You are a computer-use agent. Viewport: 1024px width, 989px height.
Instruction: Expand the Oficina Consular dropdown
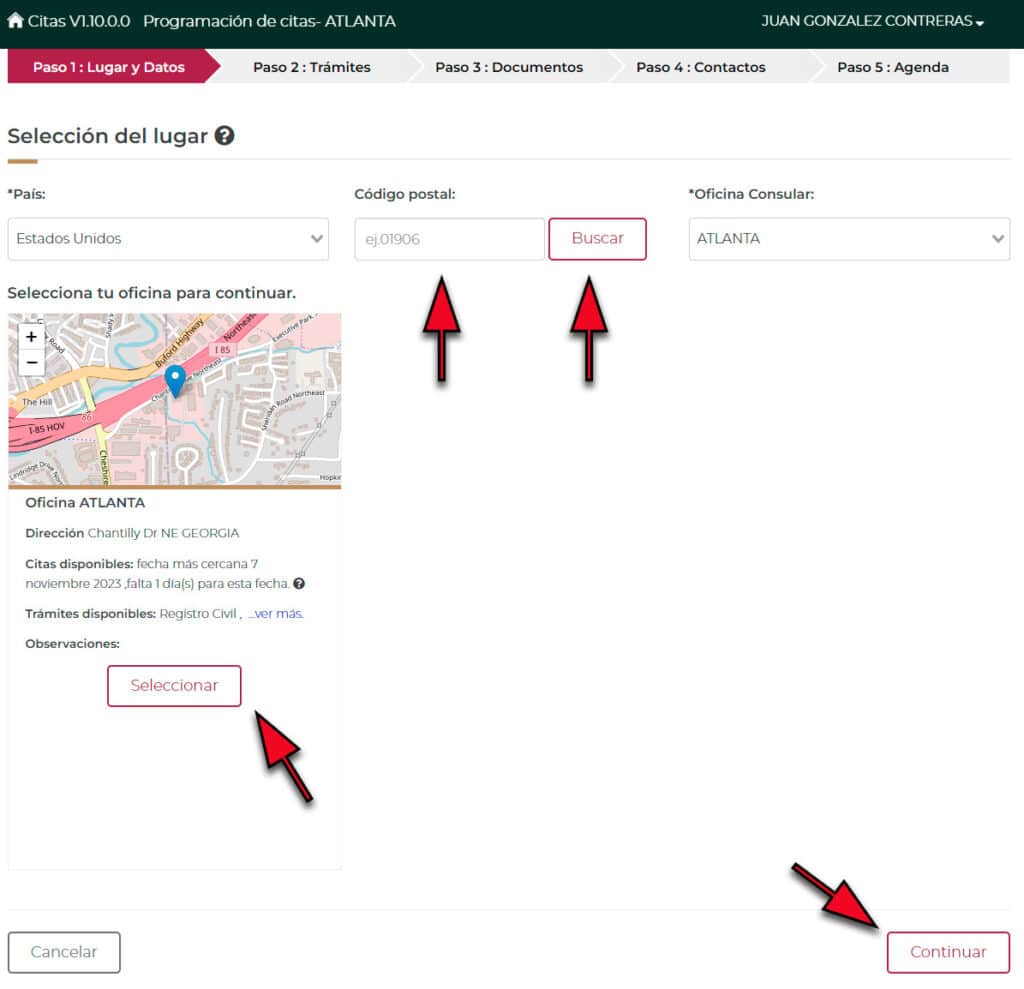(x=849, y=239)
